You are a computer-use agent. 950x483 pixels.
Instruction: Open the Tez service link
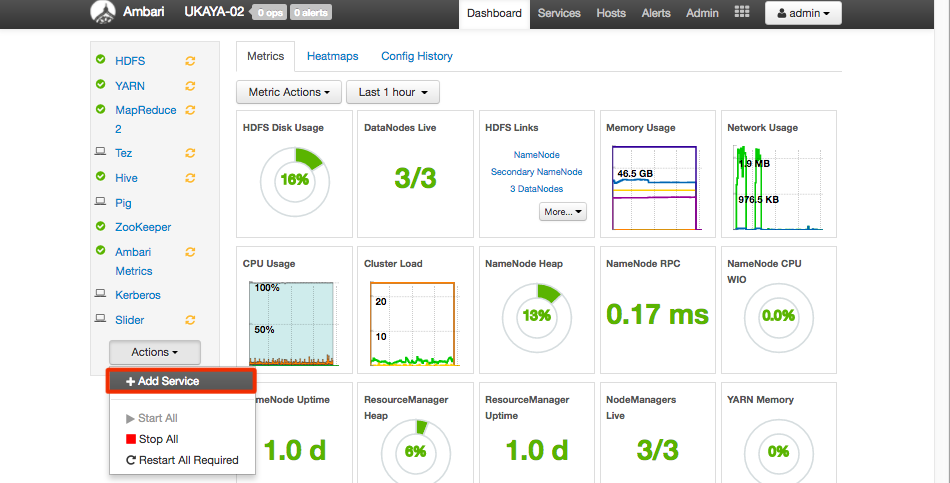[x=124, y=153]
